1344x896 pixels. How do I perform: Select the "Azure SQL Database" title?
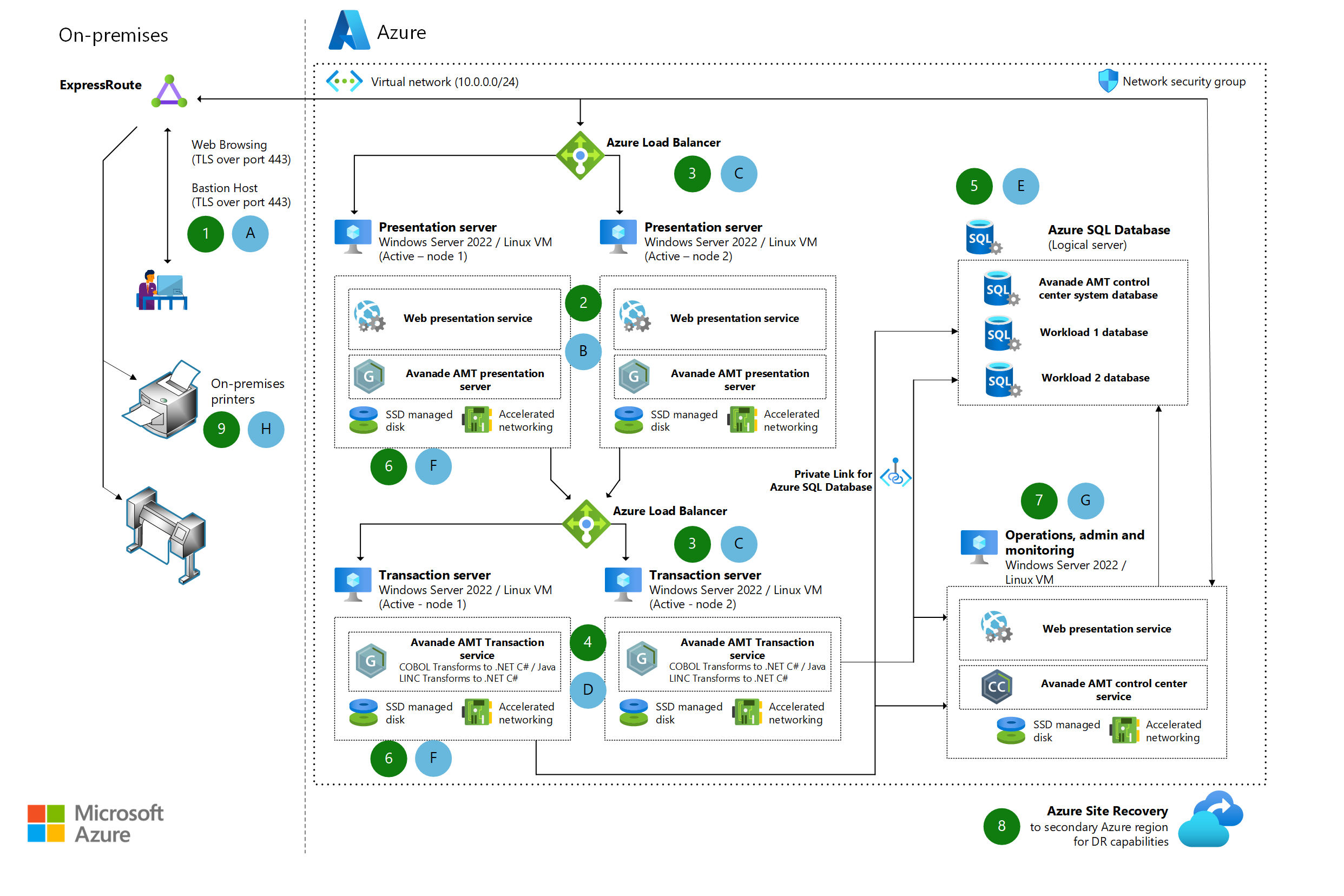pos(1109,230)
